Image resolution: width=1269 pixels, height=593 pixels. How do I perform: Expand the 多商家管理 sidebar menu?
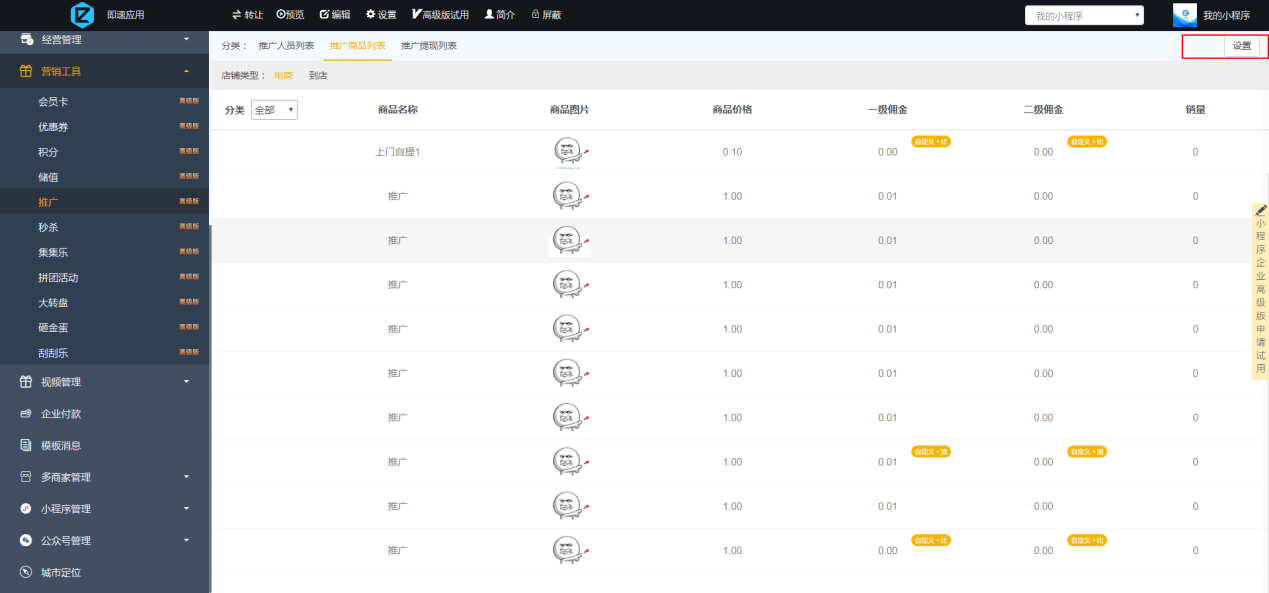coord(186,477)
